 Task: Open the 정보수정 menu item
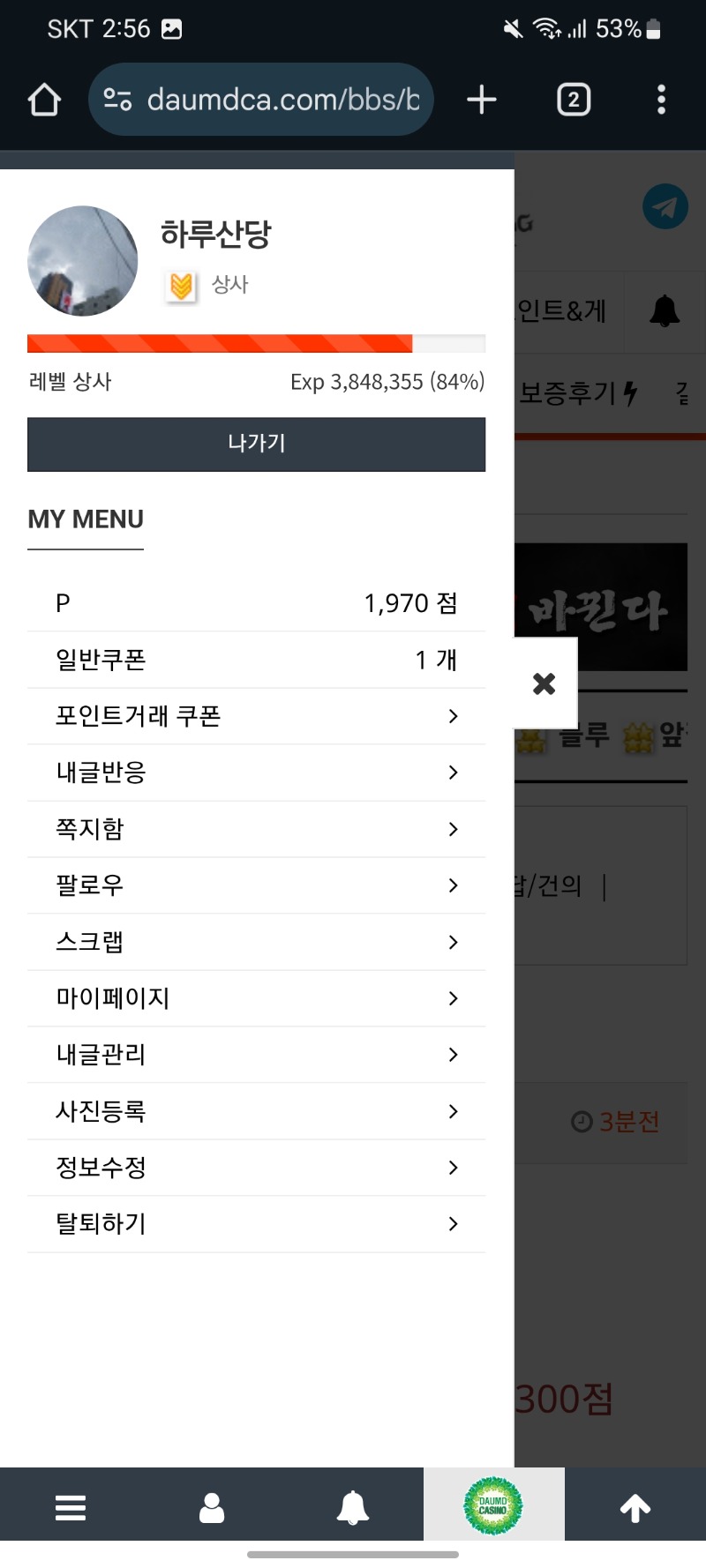tap(256, 1168)
